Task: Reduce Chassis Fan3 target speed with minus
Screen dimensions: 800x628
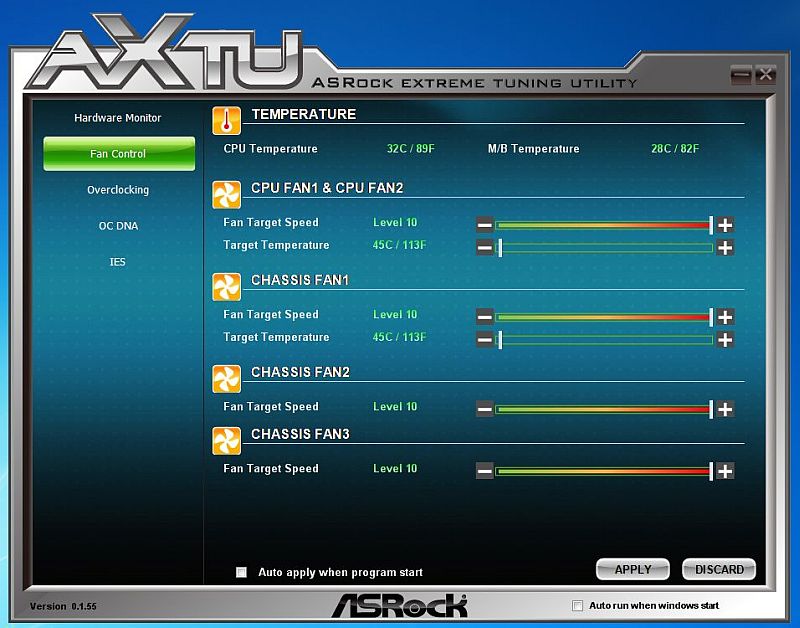Action: [x=485, y=471]
